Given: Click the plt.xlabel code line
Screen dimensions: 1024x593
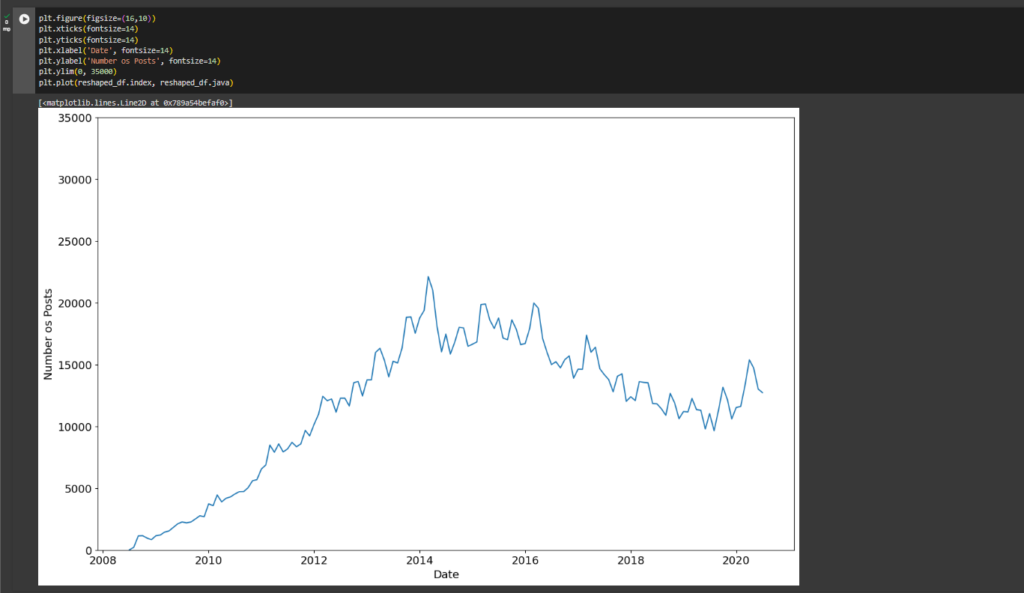Looking at the screenshot, I should [x=105, y=50].
